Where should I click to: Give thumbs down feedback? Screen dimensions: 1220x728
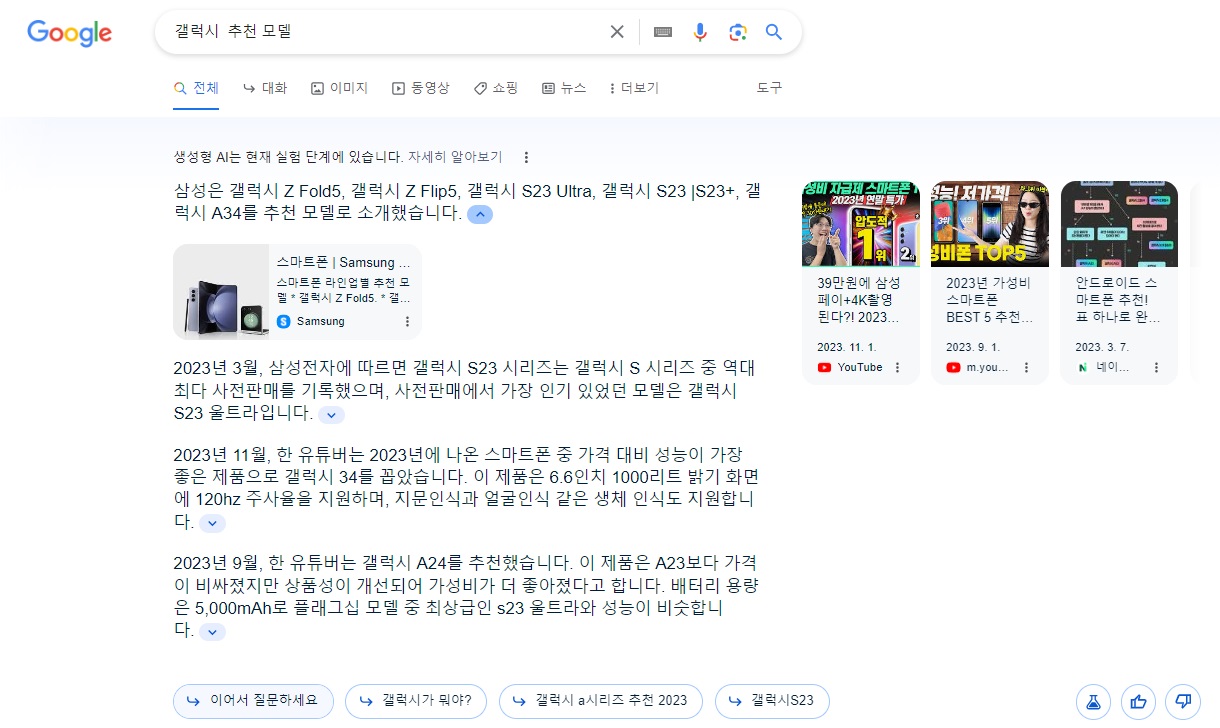(x=1184, y=701)
